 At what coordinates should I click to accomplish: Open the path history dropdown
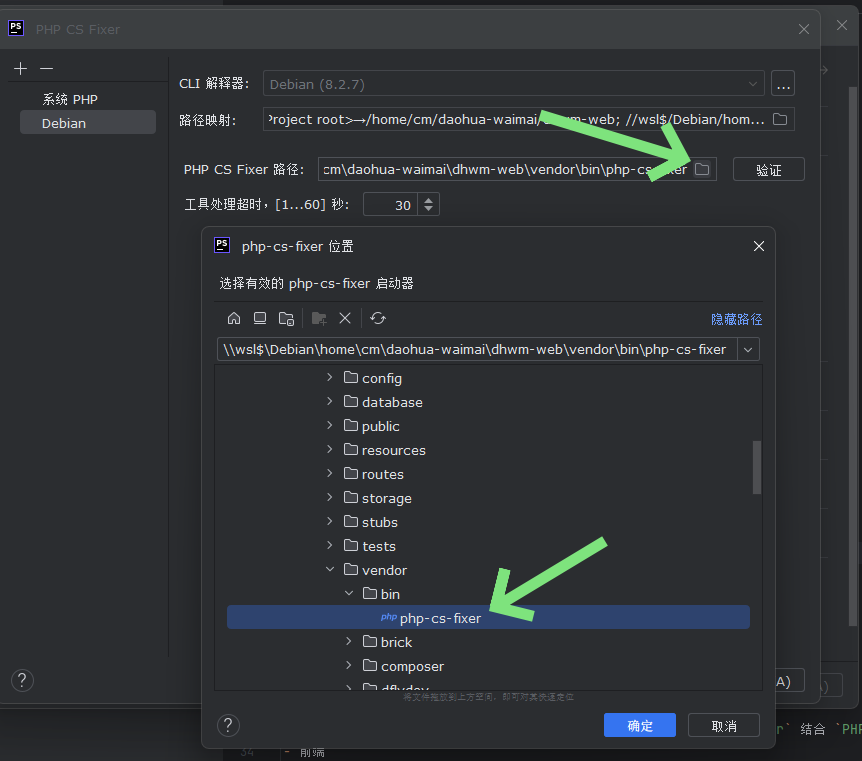748,349
